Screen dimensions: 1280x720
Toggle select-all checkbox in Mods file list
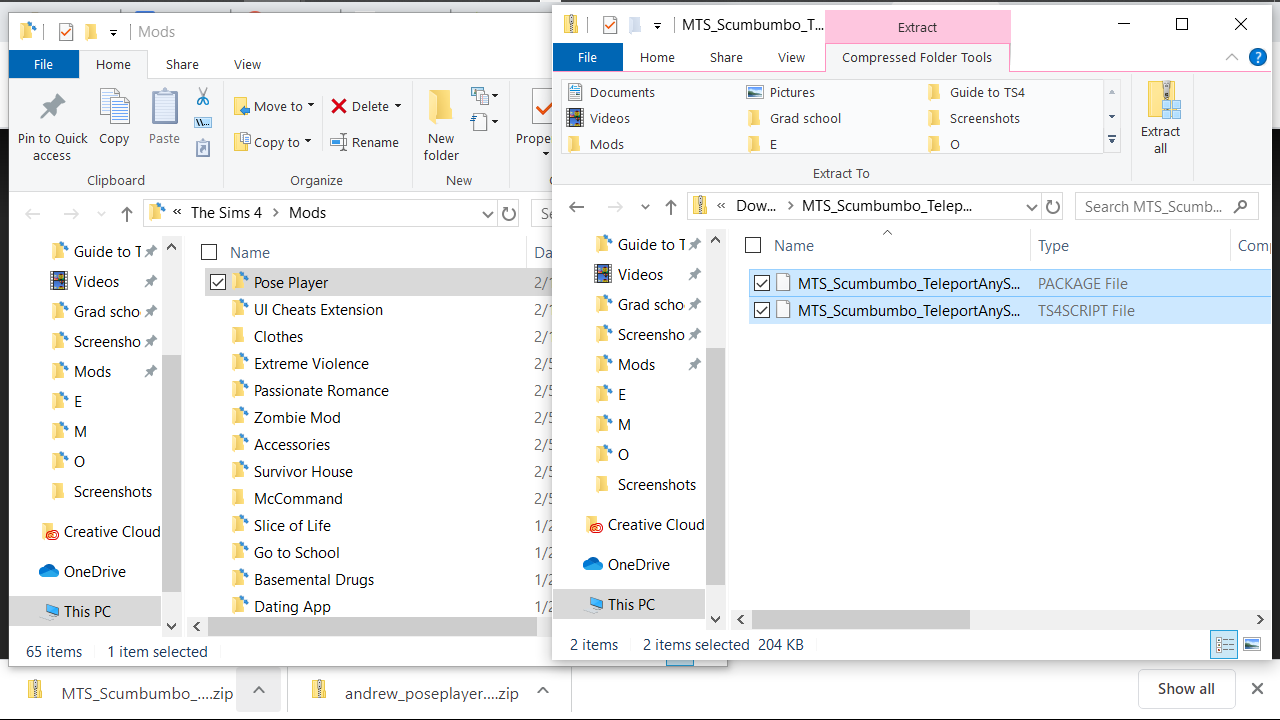click(208, 252)
